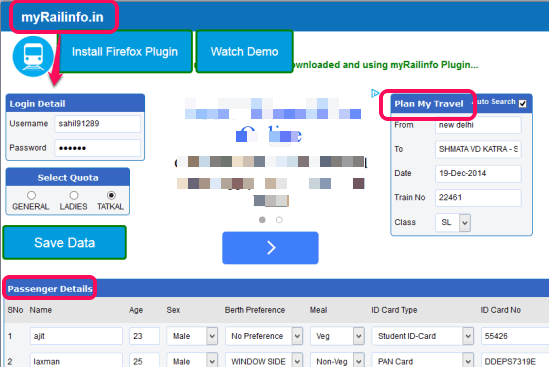
Task: Click the Password input field
Action: (x=98, y=148)
